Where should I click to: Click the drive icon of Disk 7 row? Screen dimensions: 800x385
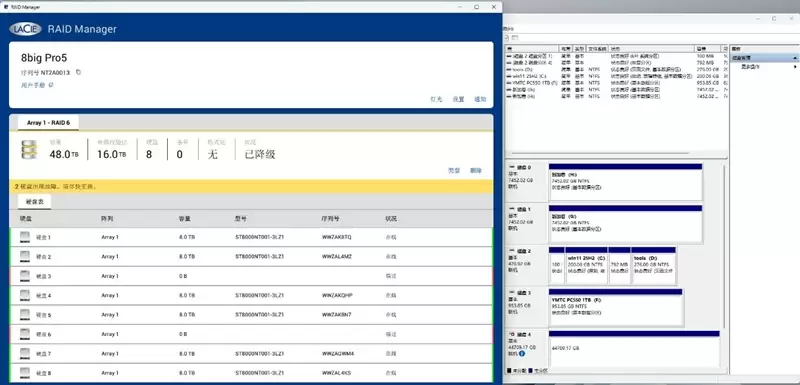(25, 353)
